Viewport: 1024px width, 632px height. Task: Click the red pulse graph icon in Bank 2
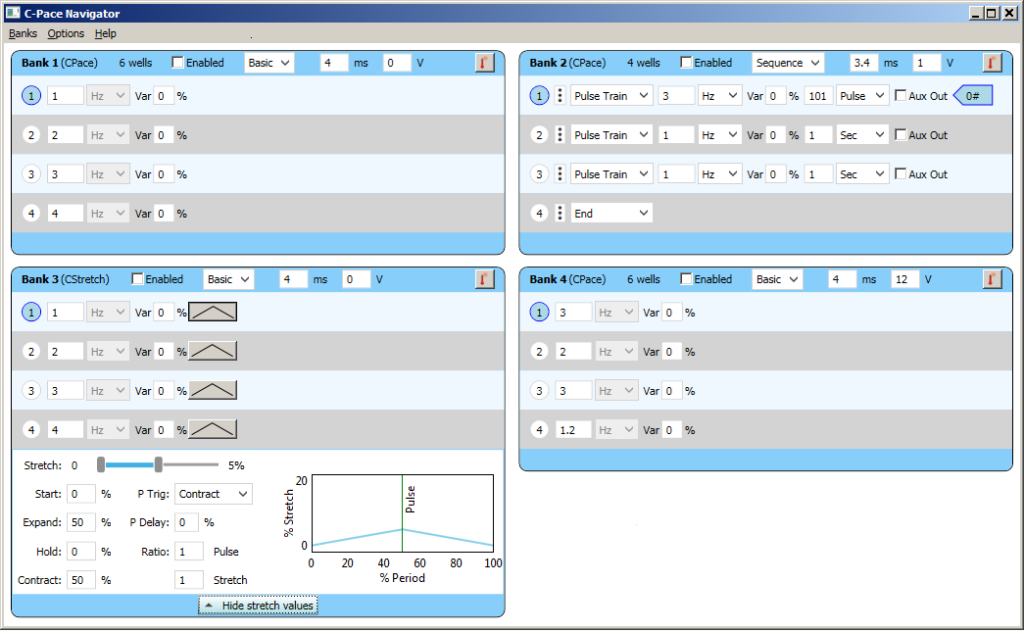click(x=992, y=62)
